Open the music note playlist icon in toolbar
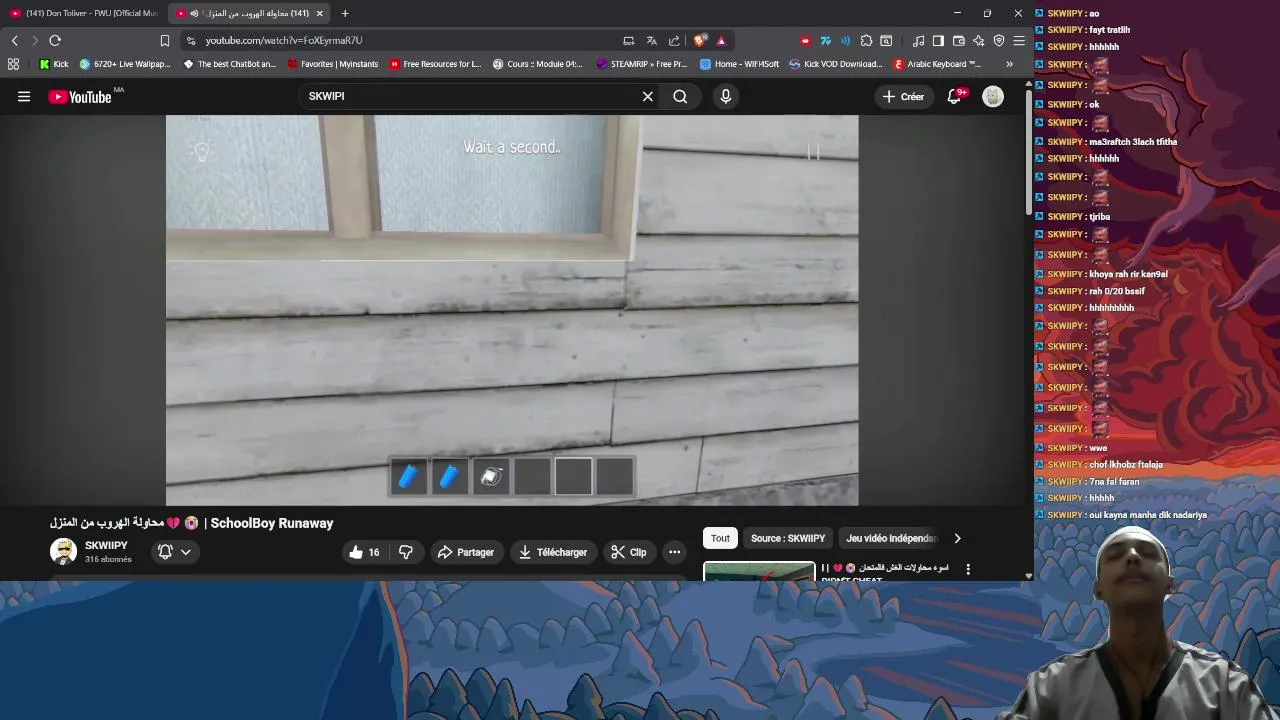 [x=918, y=40]
